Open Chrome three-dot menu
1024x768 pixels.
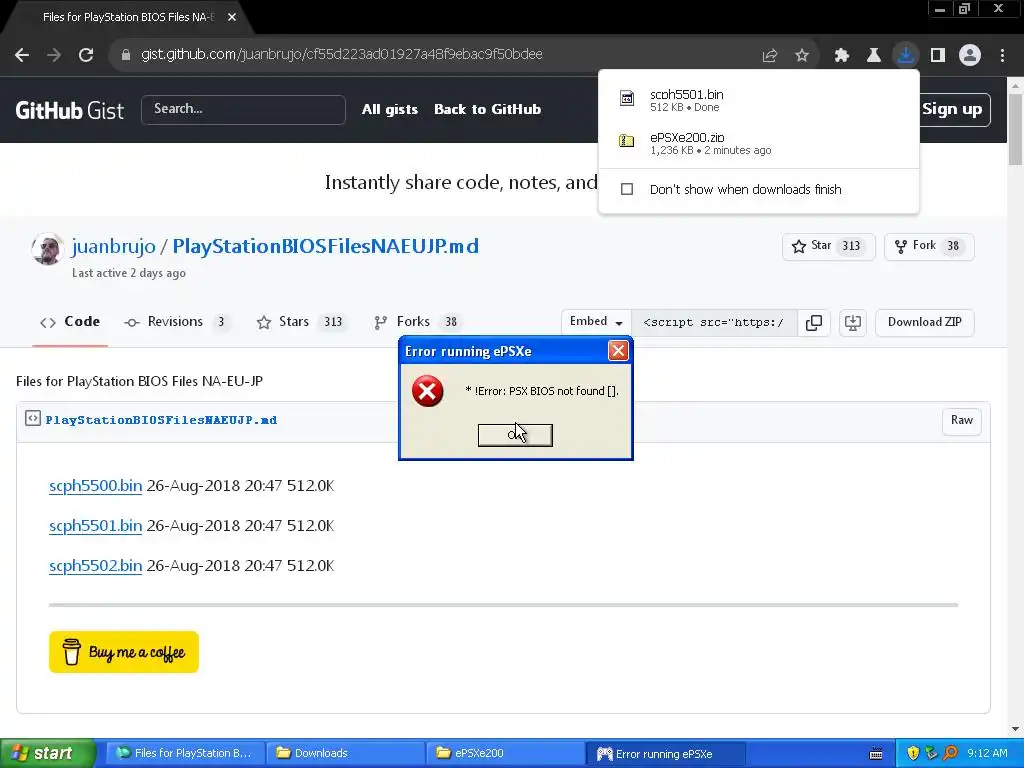[1002, 56]
